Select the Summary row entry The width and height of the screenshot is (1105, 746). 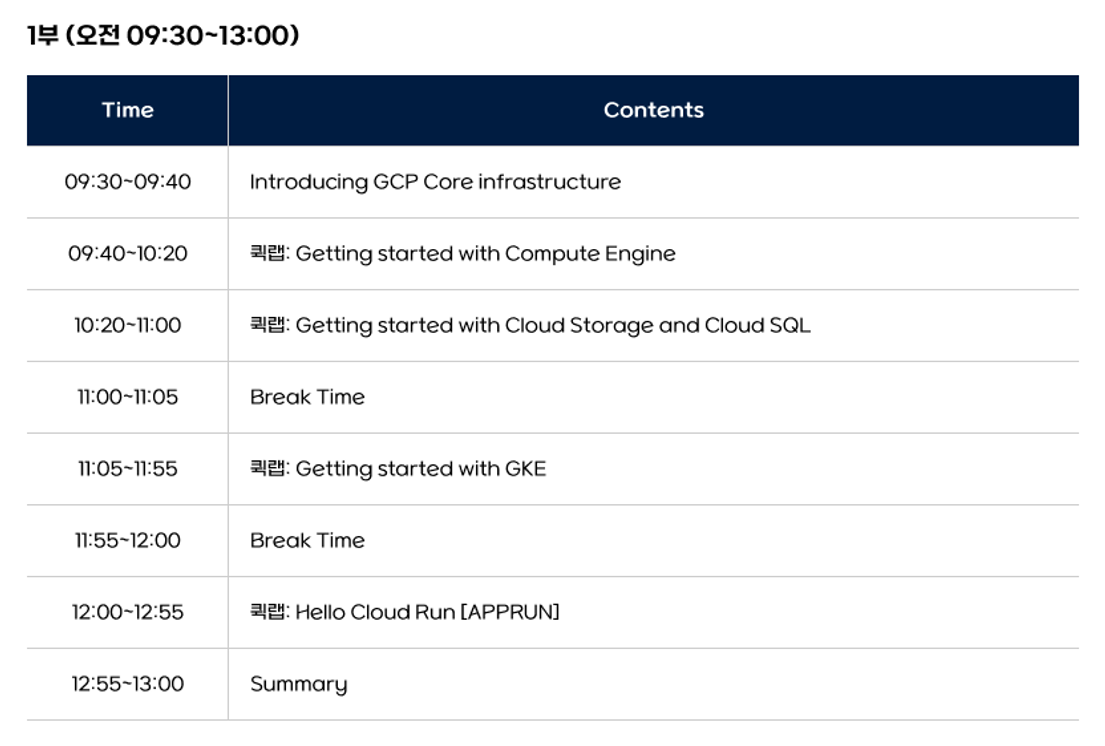(298, 684)
